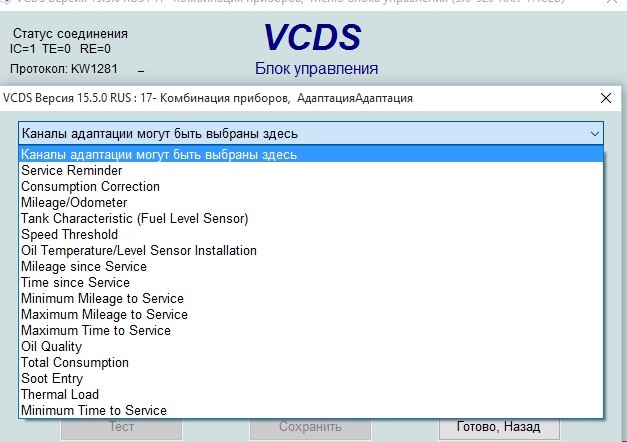Collapse the adaptation channel dropdown arrow

pos(595,134)
